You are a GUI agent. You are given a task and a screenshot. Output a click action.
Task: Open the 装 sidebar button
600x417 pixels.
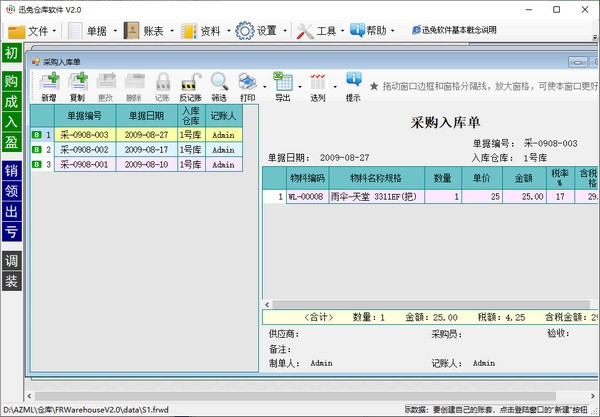(11, 281)
